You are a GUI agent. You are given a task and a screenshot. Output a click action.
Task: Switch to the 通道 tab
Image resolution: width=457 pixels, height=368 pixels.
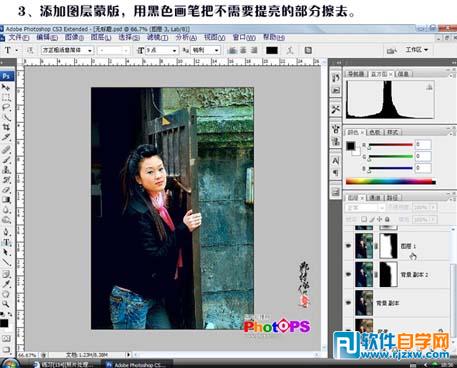(375, 198)
